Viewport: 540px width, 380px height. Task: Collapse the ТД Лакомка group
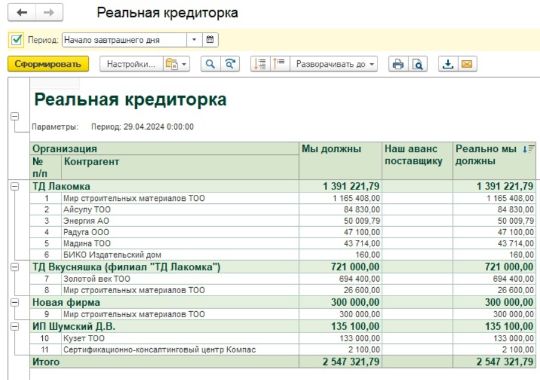[14, 186]
